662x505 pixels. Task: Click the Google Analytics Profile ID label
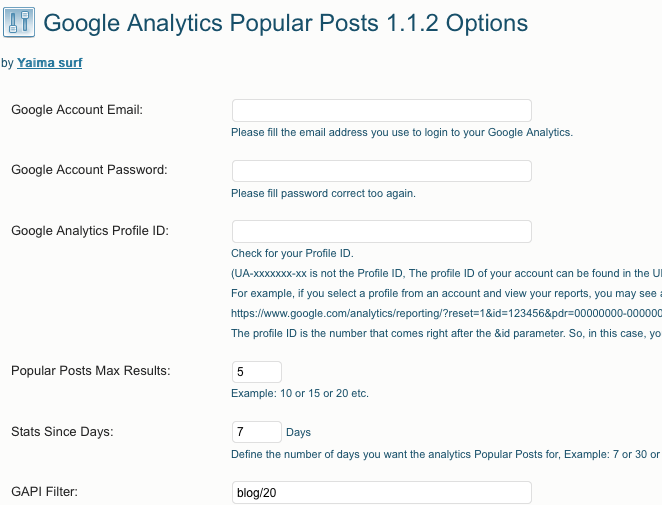coord(90,231)
